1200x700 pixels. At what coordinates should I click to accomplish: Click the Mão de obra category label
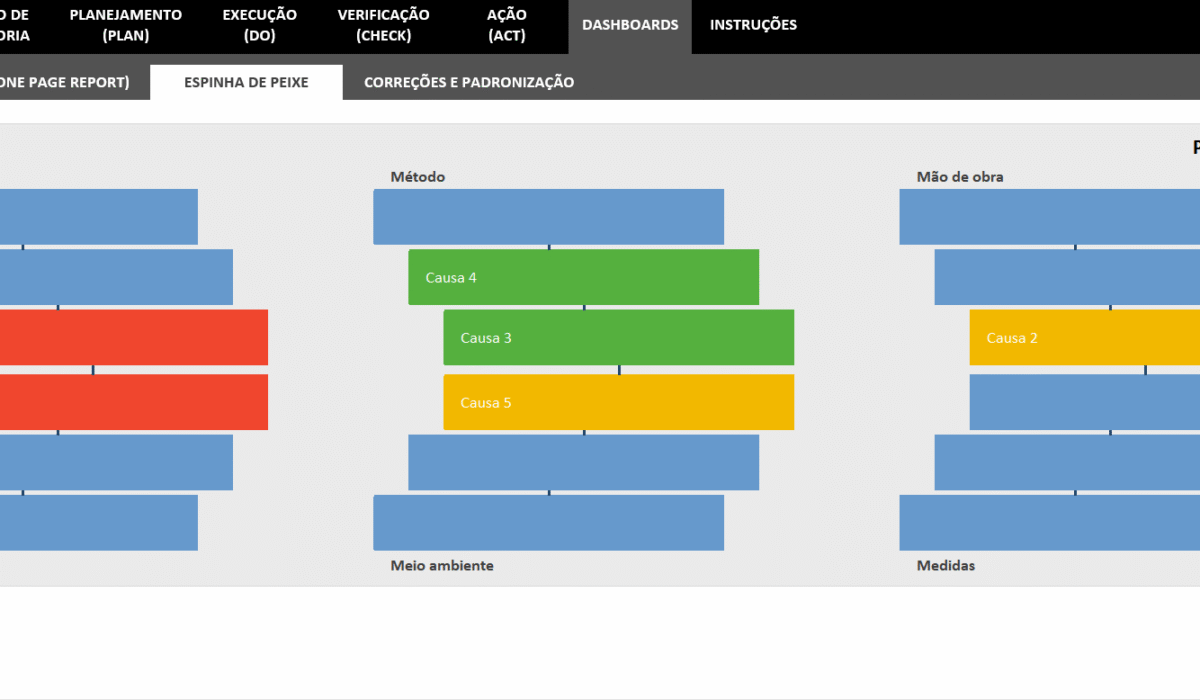click(959, 177)
